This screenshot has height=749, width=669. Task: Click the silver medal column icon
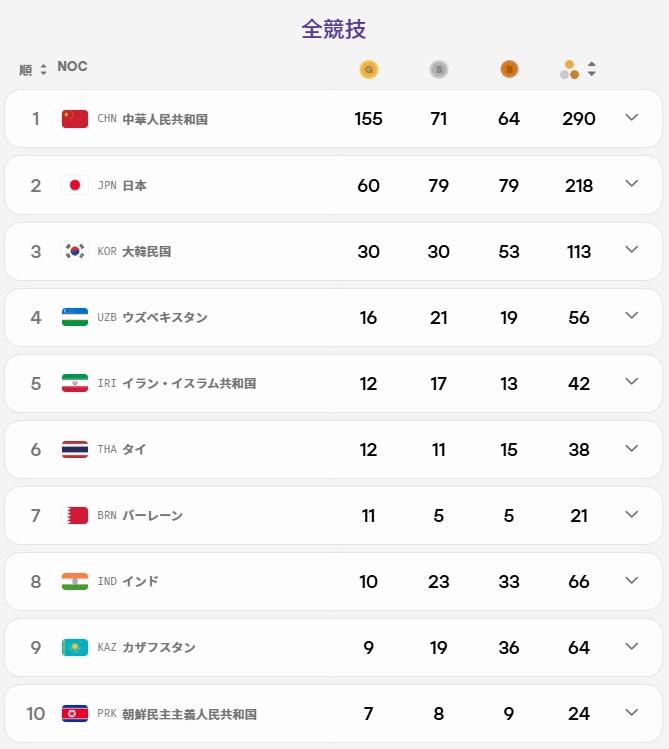tap(439, 69)
